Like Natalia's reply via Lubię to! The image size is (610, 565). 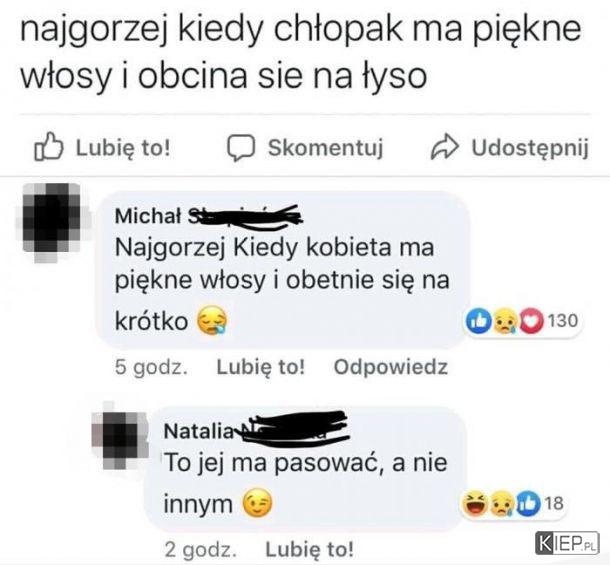point(309,549)
